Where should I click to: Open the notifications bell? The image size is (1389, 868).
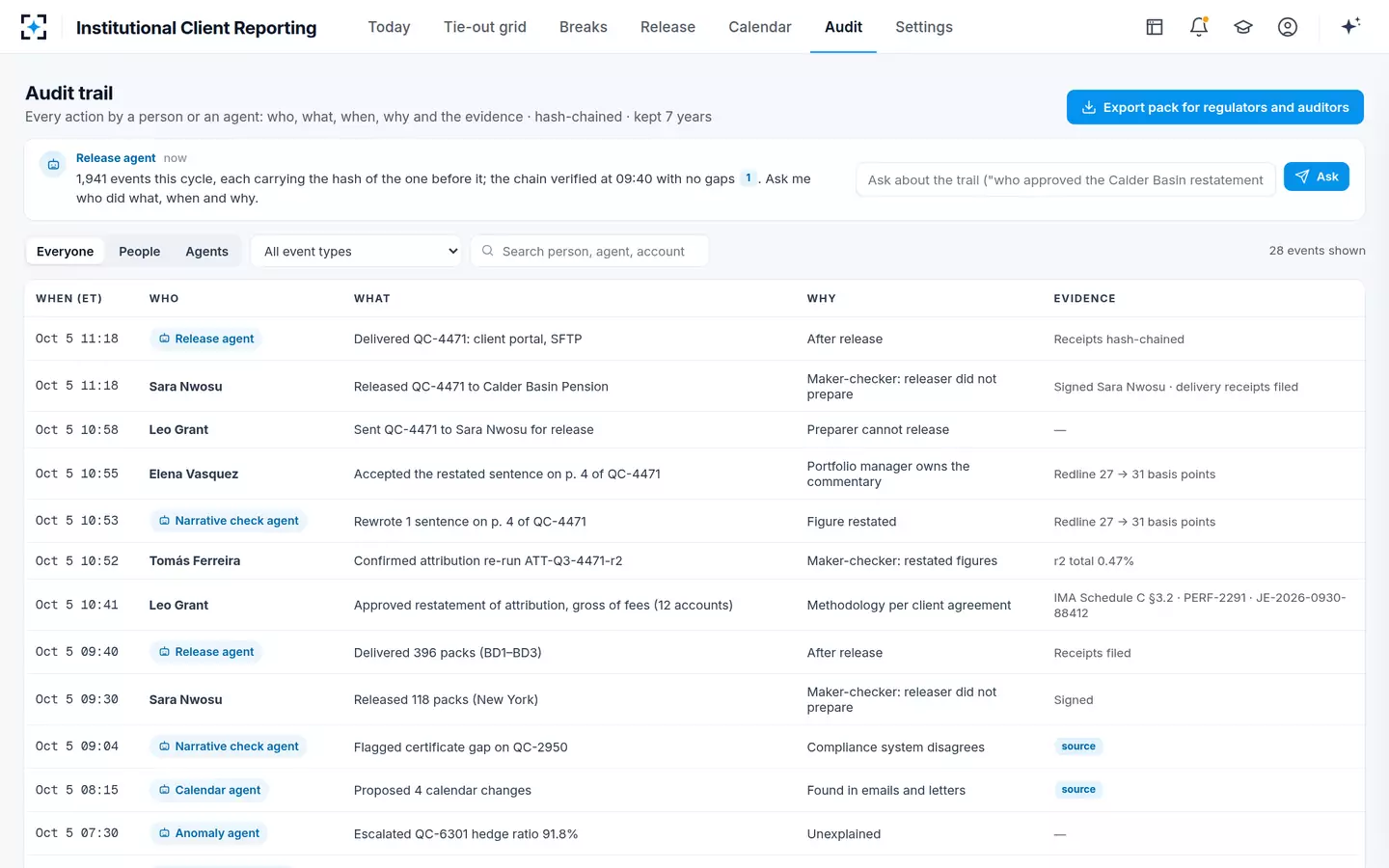pos(1199,27)
